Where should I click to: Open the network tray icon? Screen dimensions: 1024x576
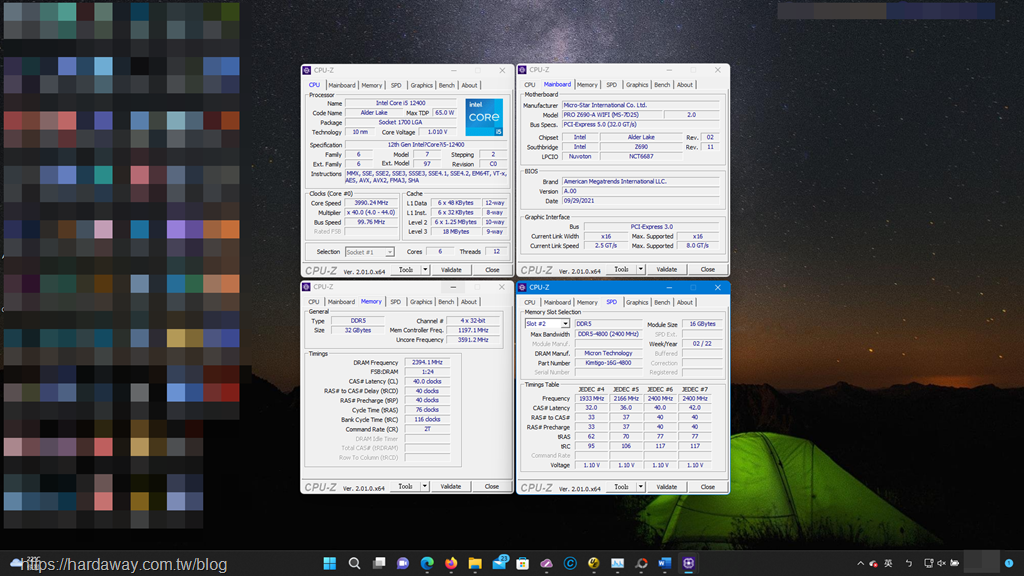click(x=928, y=563)
